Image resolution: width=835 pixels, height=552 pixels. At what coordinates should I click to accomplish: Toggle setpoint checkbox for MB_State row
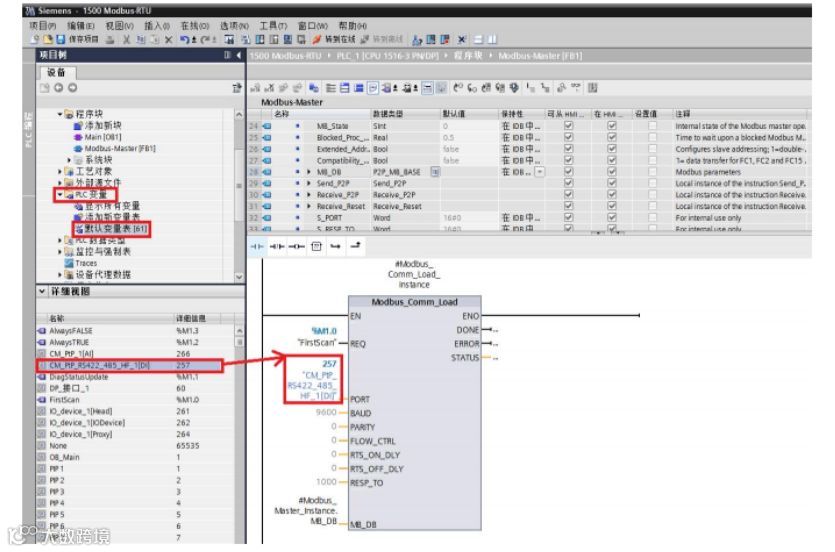point(652,126)
